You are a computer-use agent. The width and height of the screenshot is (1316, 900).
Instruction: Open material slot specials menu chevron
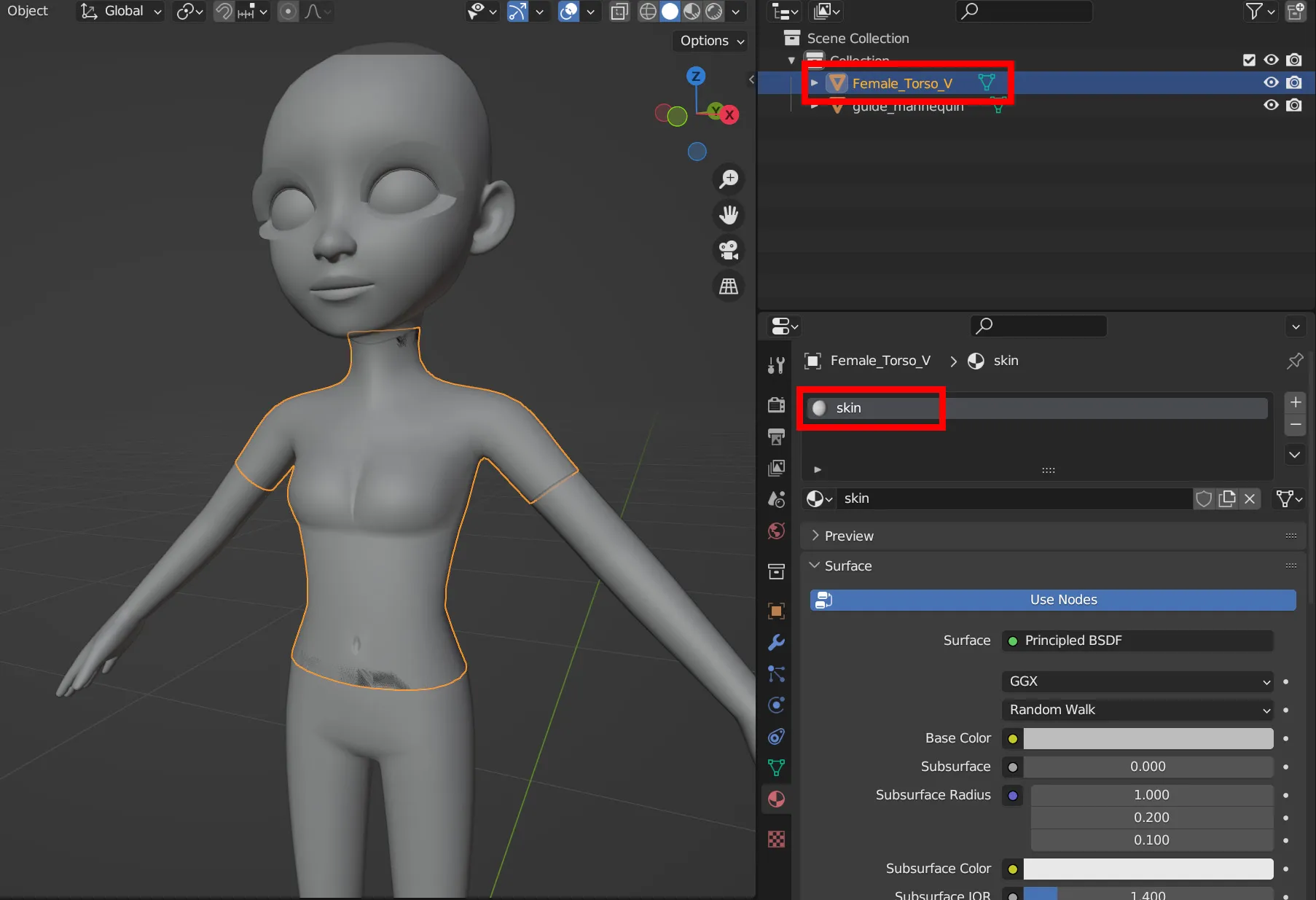[1295, 455]
